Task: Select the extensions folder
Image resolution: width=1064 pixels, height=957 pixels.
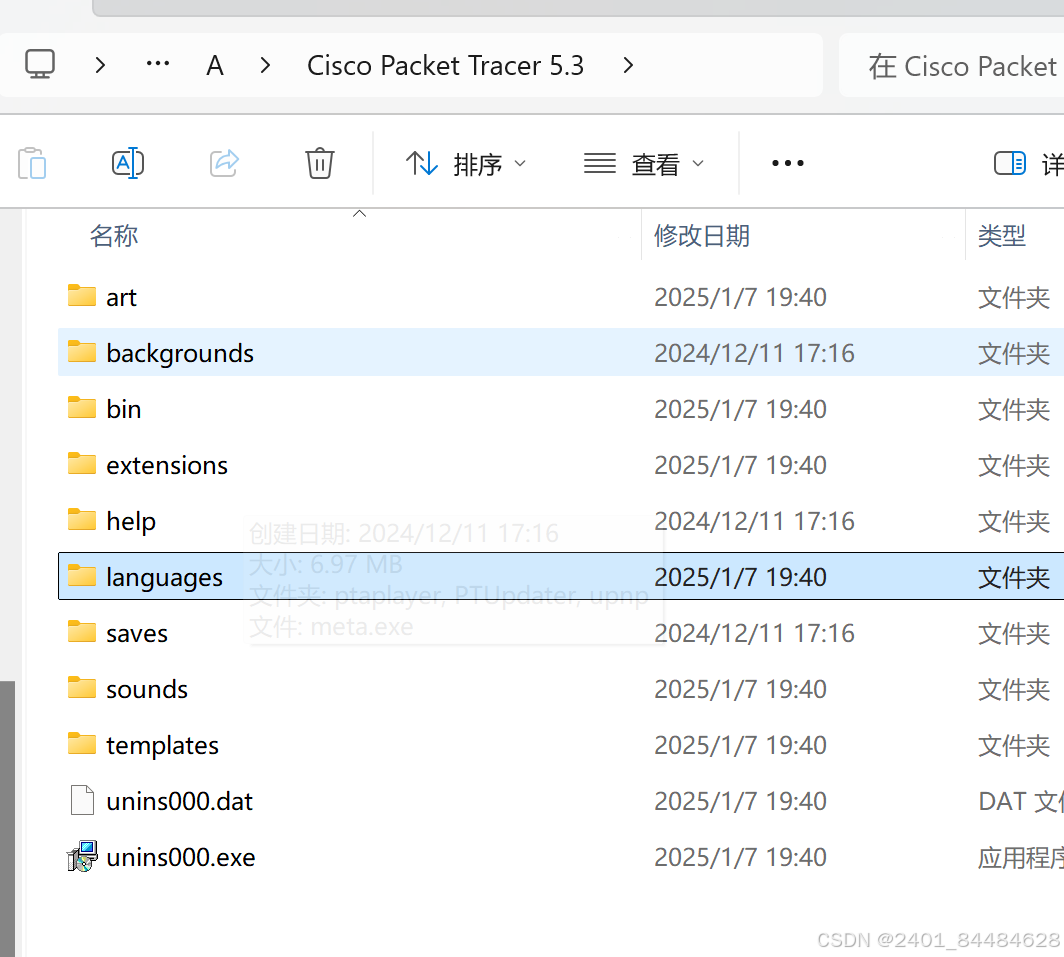Action: click(560, 465)
